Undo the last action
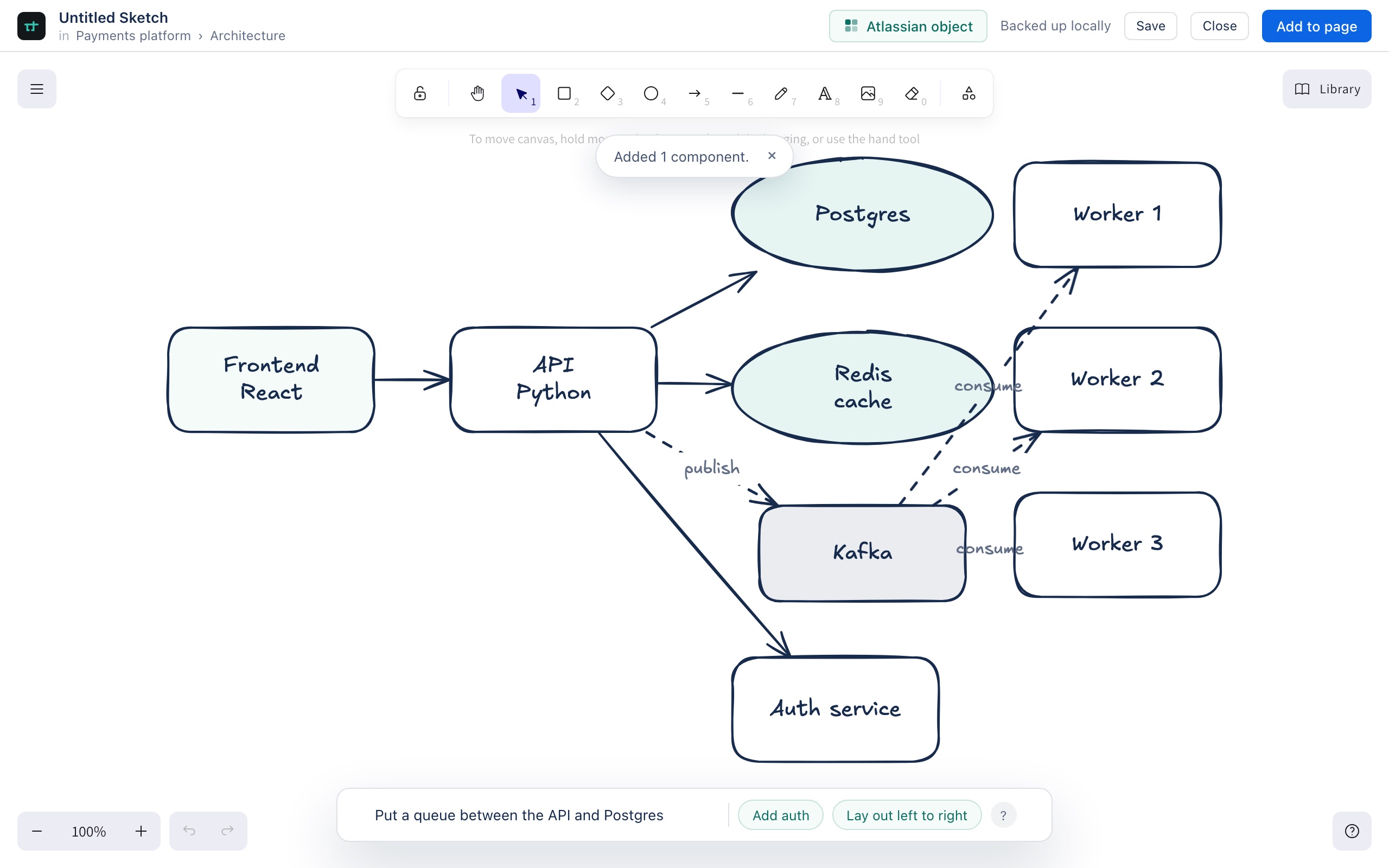The width and height of the screenshot is (1389, 868). pos(189,831)
